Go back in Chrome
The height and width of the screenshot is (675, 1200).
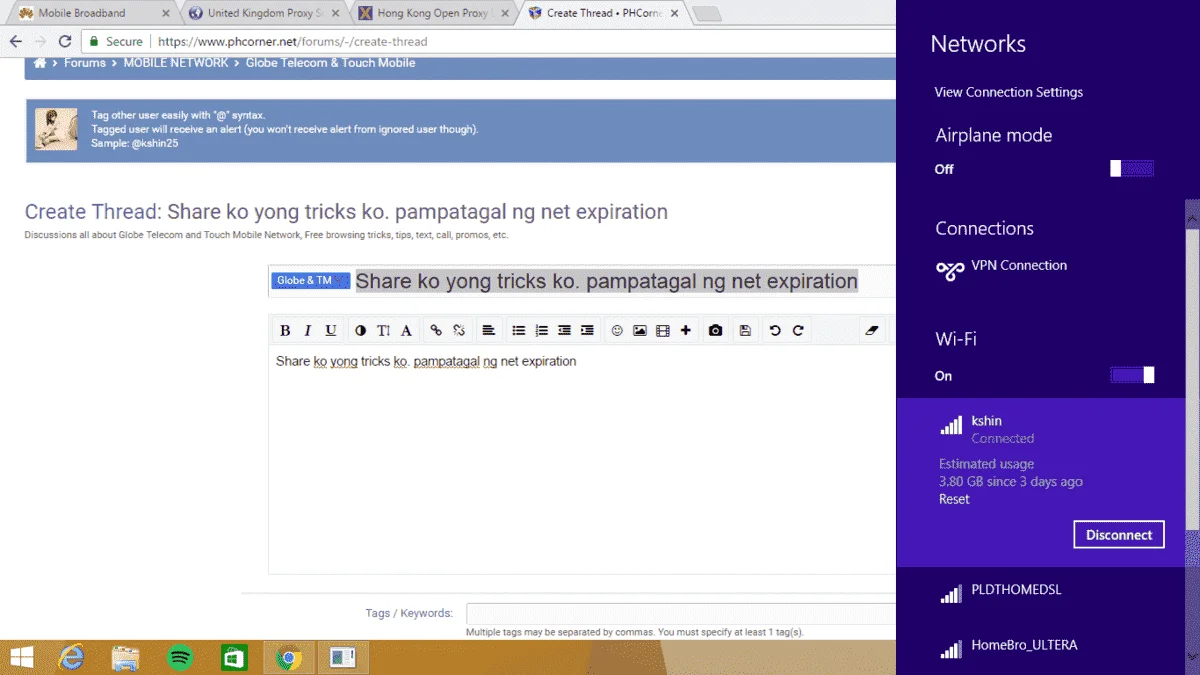pyautogui.click(x=16, y=42)
